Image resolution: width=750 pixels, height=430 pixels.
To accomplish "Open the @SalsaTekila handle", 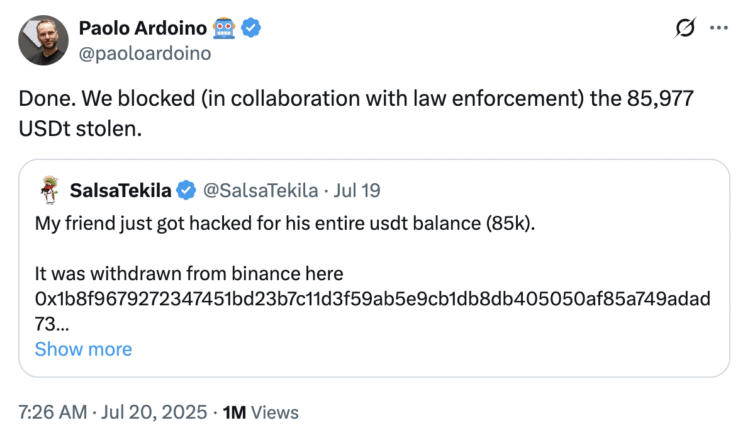I will click(x=262, y=190).
